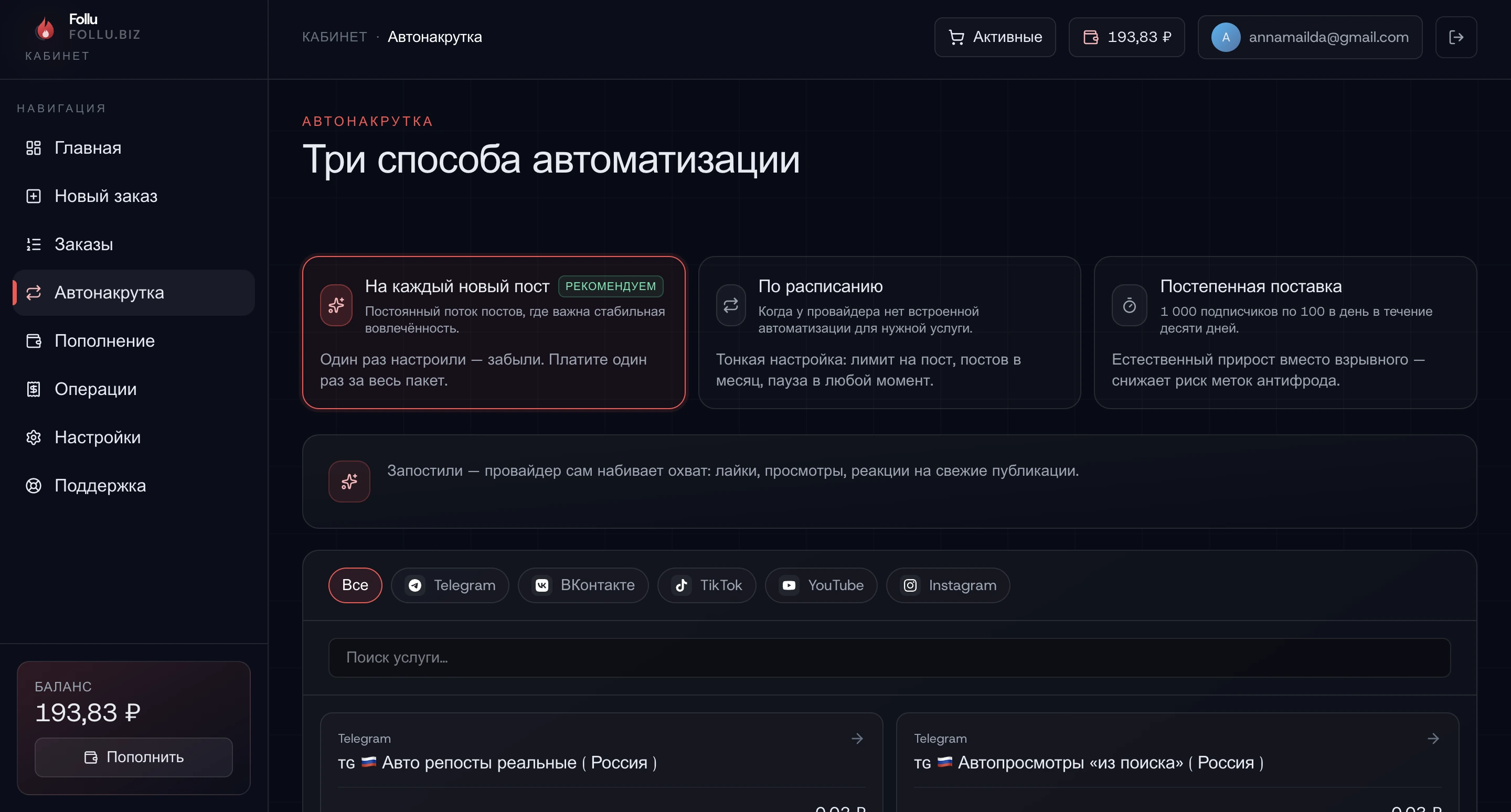This screenshot has height=812, width=1511.
Task: Click the Операции receipt icon
Action: (34, 389)
